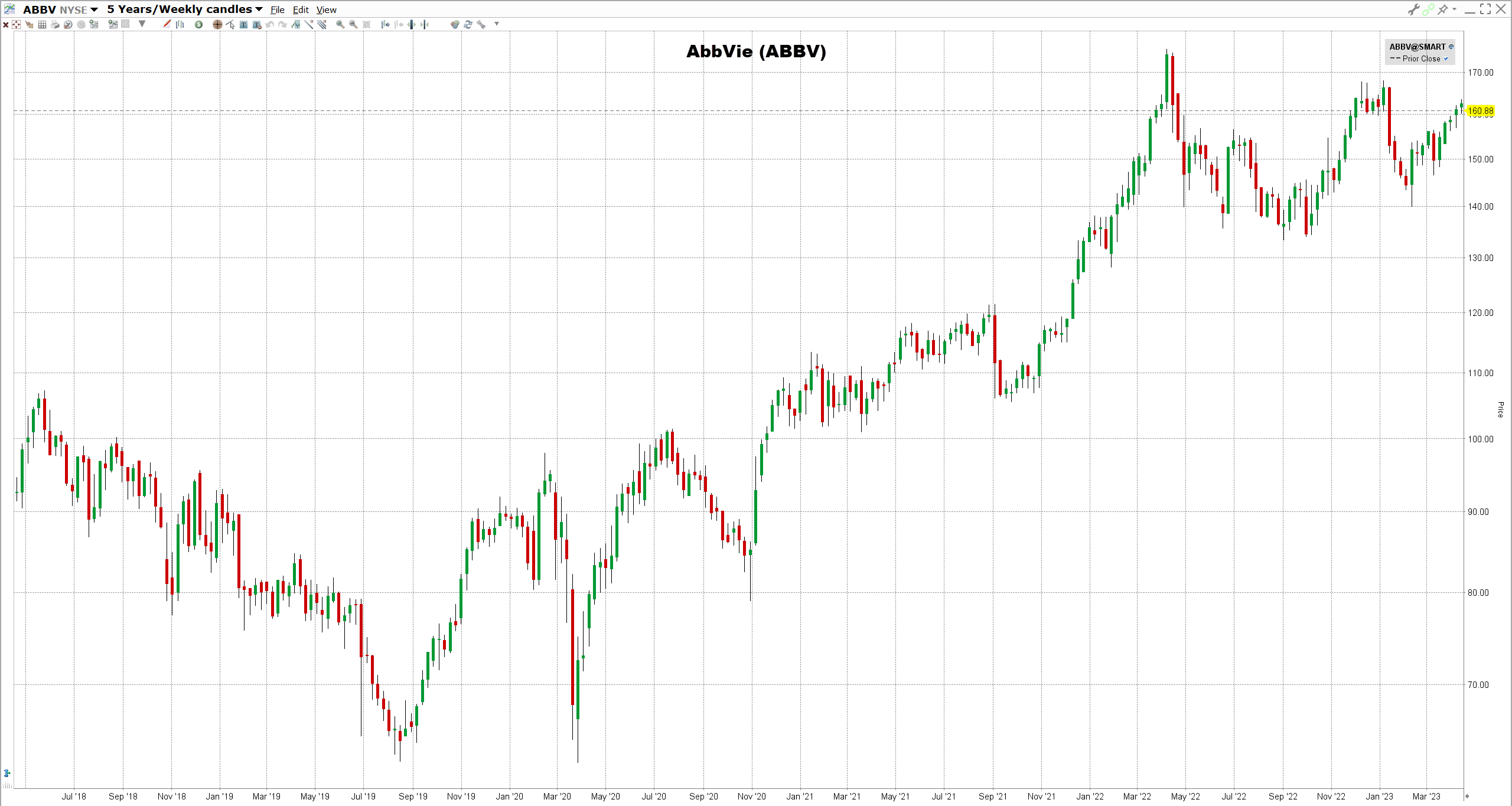Viewport: 1512px width, 806px height.
Task: Click the redo arrow icon
Action: 283,25
